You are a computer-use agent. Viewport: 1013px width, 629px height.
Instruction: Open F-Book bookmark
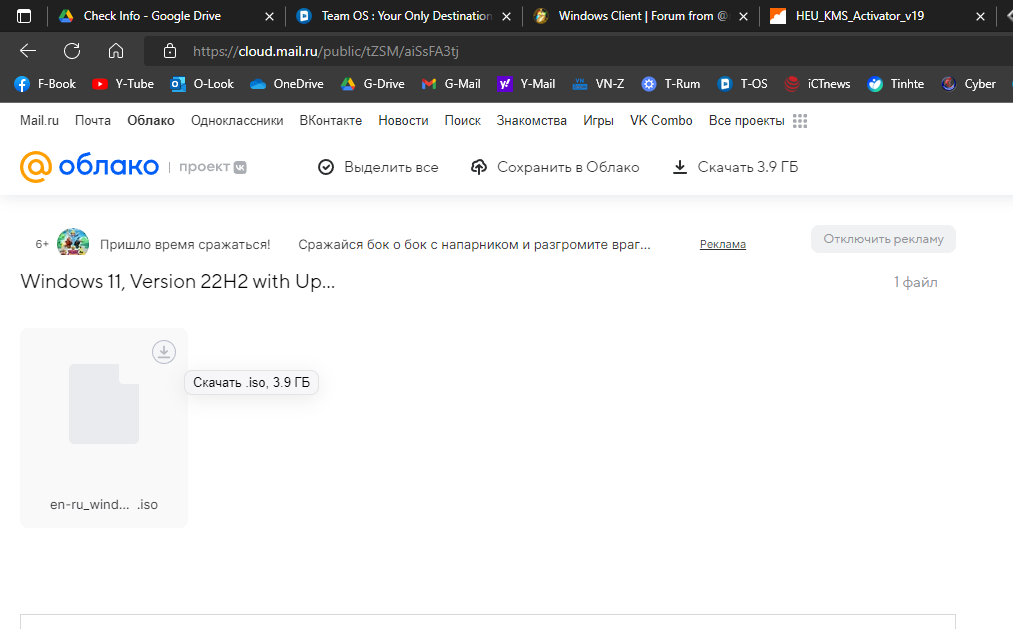tap(45, 84)
